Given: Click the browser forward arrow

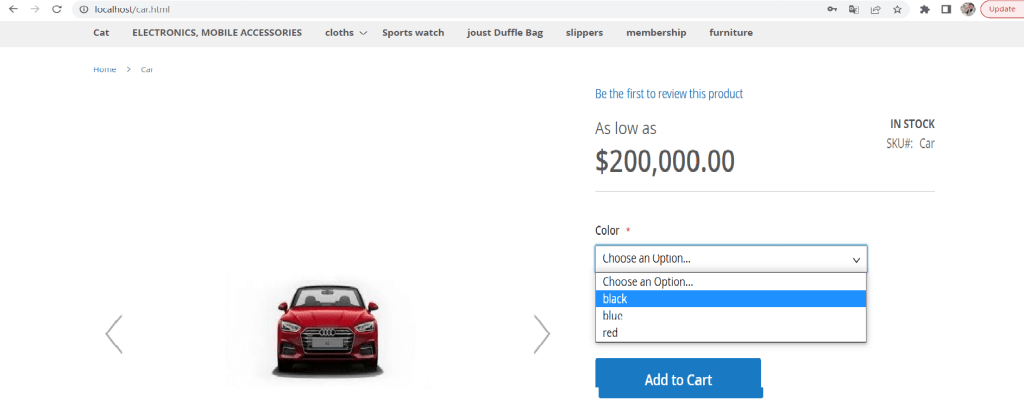Looking at the screenshot, I should coord(35,9).
